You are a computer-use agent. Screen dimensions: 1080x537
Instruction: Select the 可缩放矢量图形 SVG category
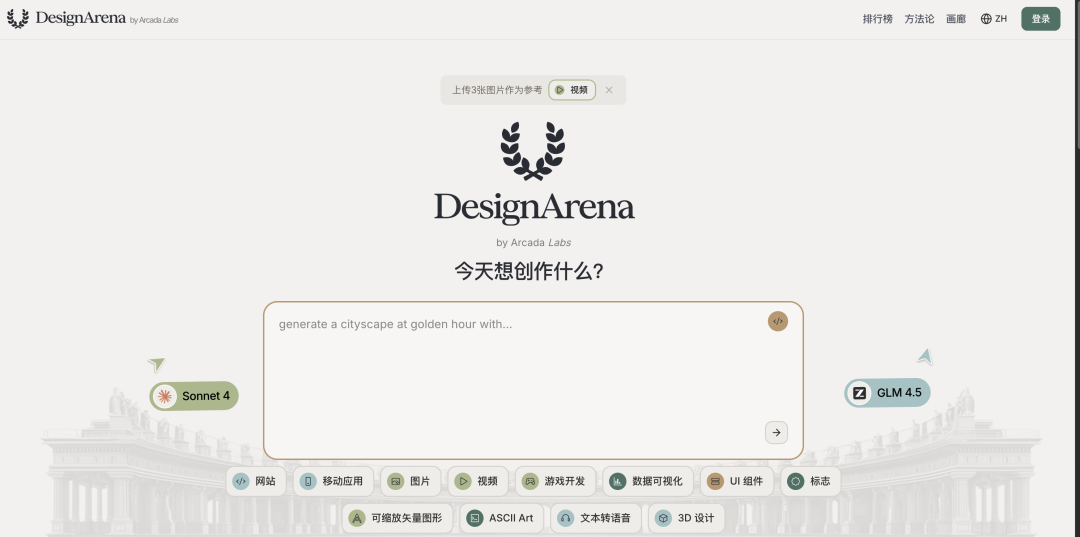(x=397, y=518)
